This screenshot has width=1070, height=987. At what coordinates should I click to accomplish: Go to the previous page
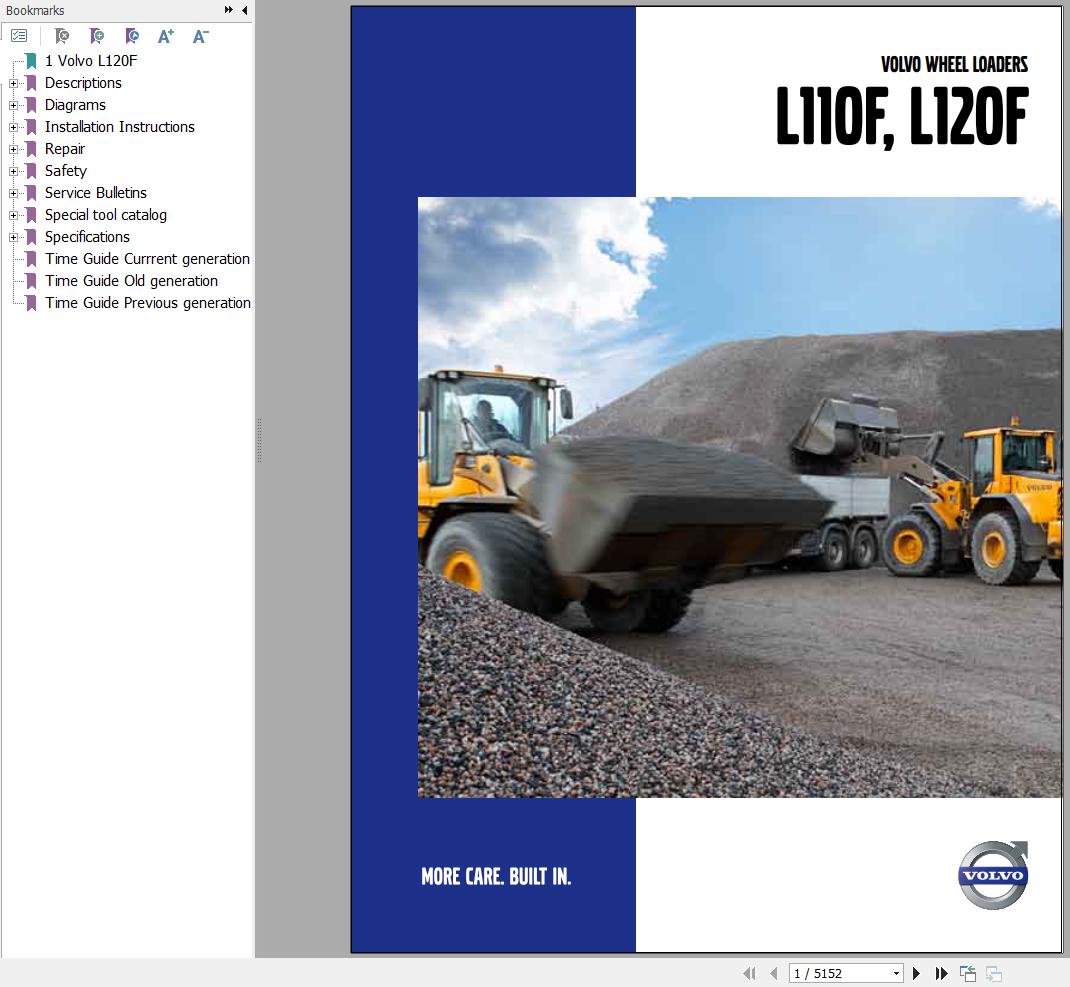(x=773, y=973)
